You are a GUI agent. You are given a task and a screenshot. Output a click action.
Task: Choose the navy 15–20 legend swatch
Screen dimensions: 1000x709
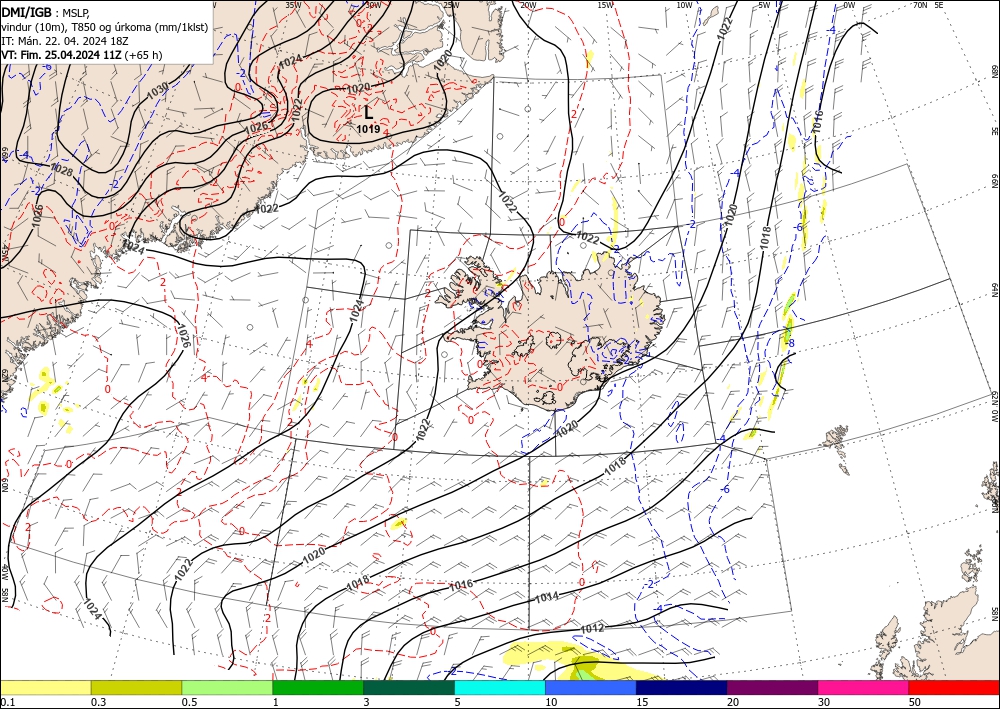pyautogui.click(x=682, y=688)
